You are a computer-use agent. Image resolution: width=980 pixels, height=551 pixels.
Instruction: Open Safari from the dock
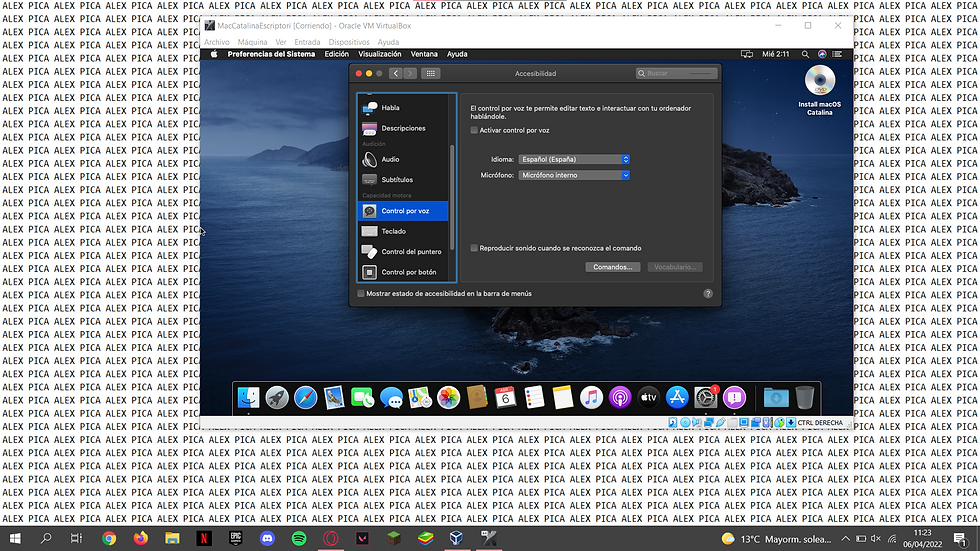(x=306, y=397)
